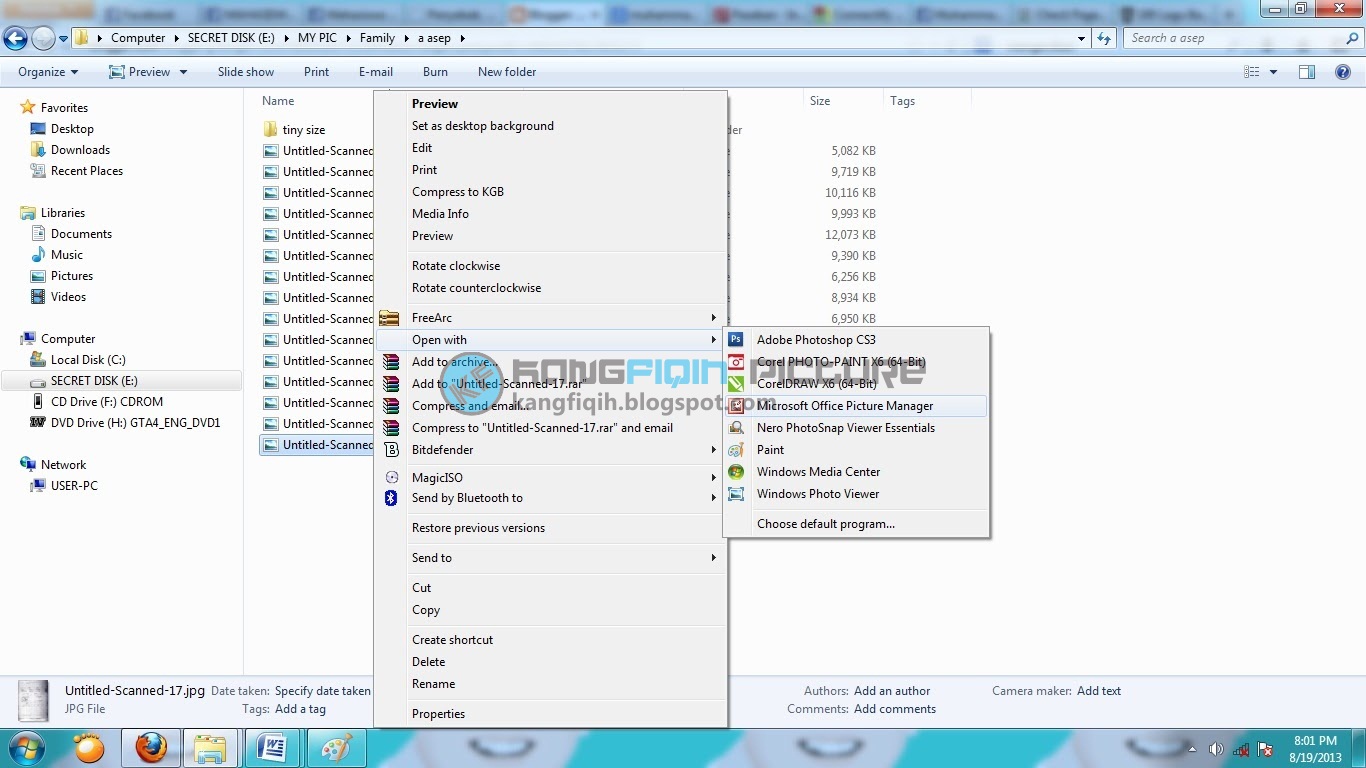Open the change view dropdown arrow
The height and width of the screenshot is (768, 1366).
(1273, 72)
